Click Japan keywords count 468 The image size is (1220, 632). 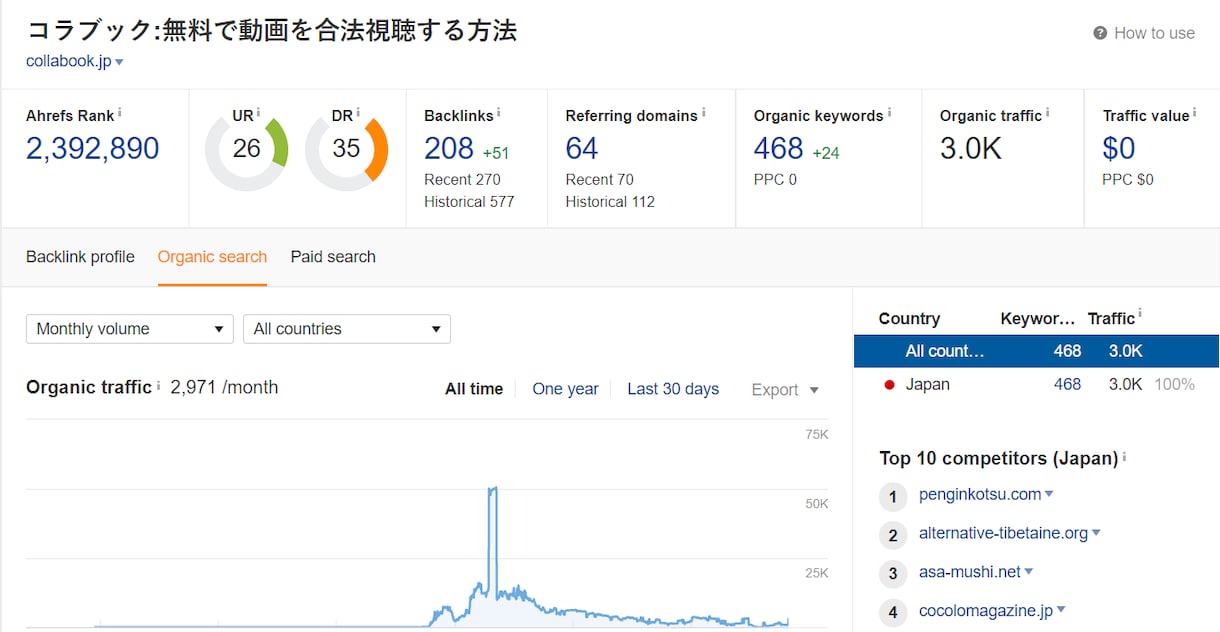[1067, 384]
